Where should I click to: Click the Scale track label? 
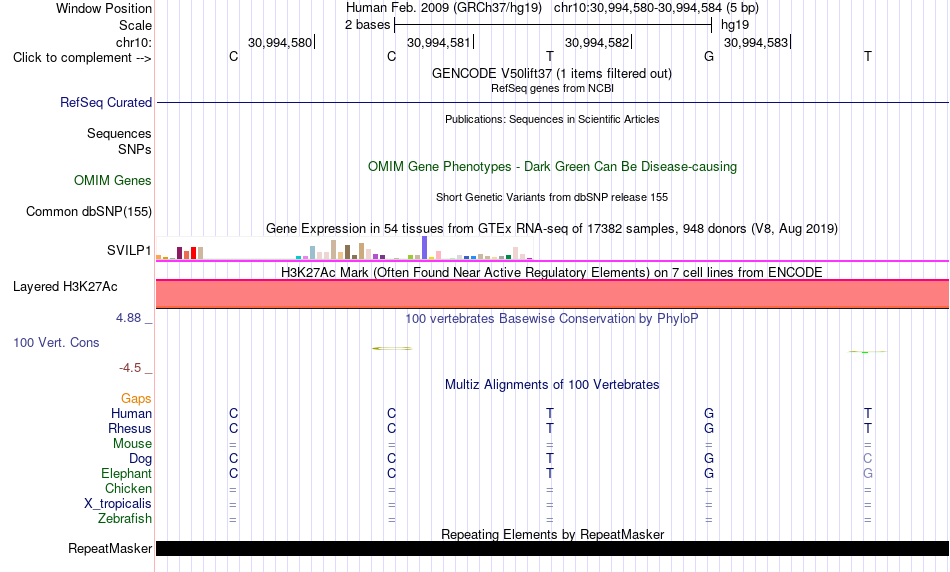pos(135,25)
